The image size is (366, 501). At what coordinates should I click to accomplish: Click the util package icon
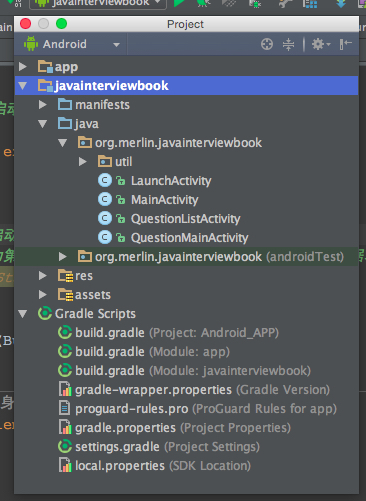tap(105, 162)
